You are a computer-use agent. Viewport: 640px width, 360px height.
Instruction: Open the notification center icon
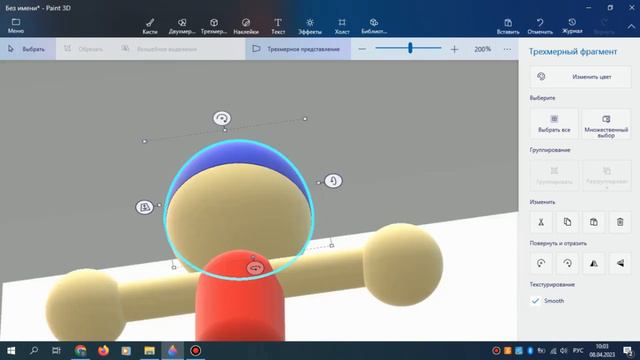point(628,351)
